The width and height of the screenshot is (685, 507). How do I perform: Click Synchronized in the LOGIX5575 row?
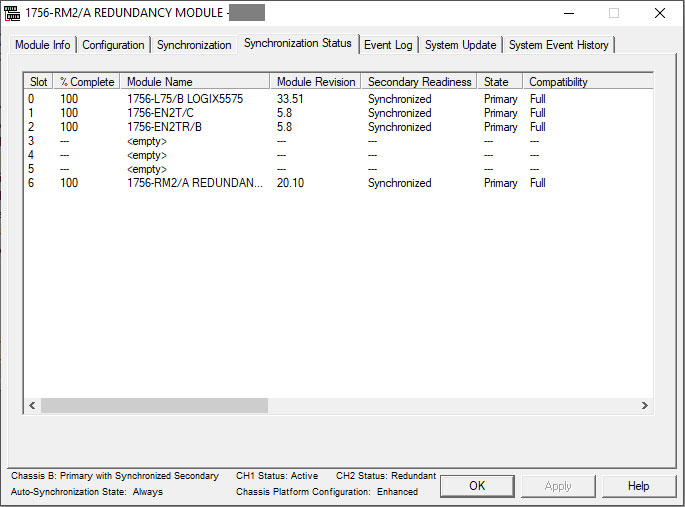pos(399,99)
